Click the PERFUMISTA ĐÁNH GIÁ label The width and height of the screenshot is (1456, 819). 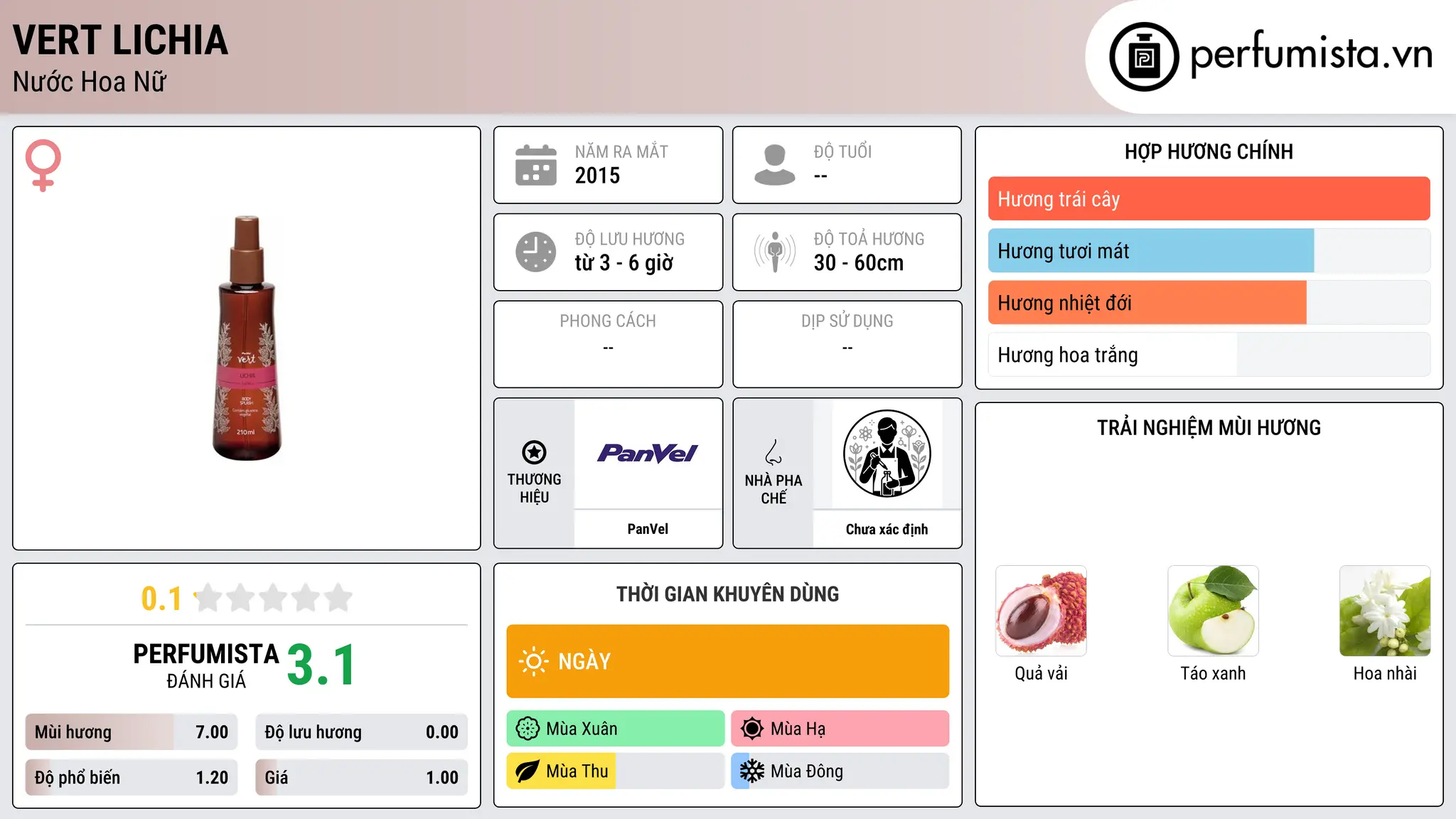[x=206, y=666]
